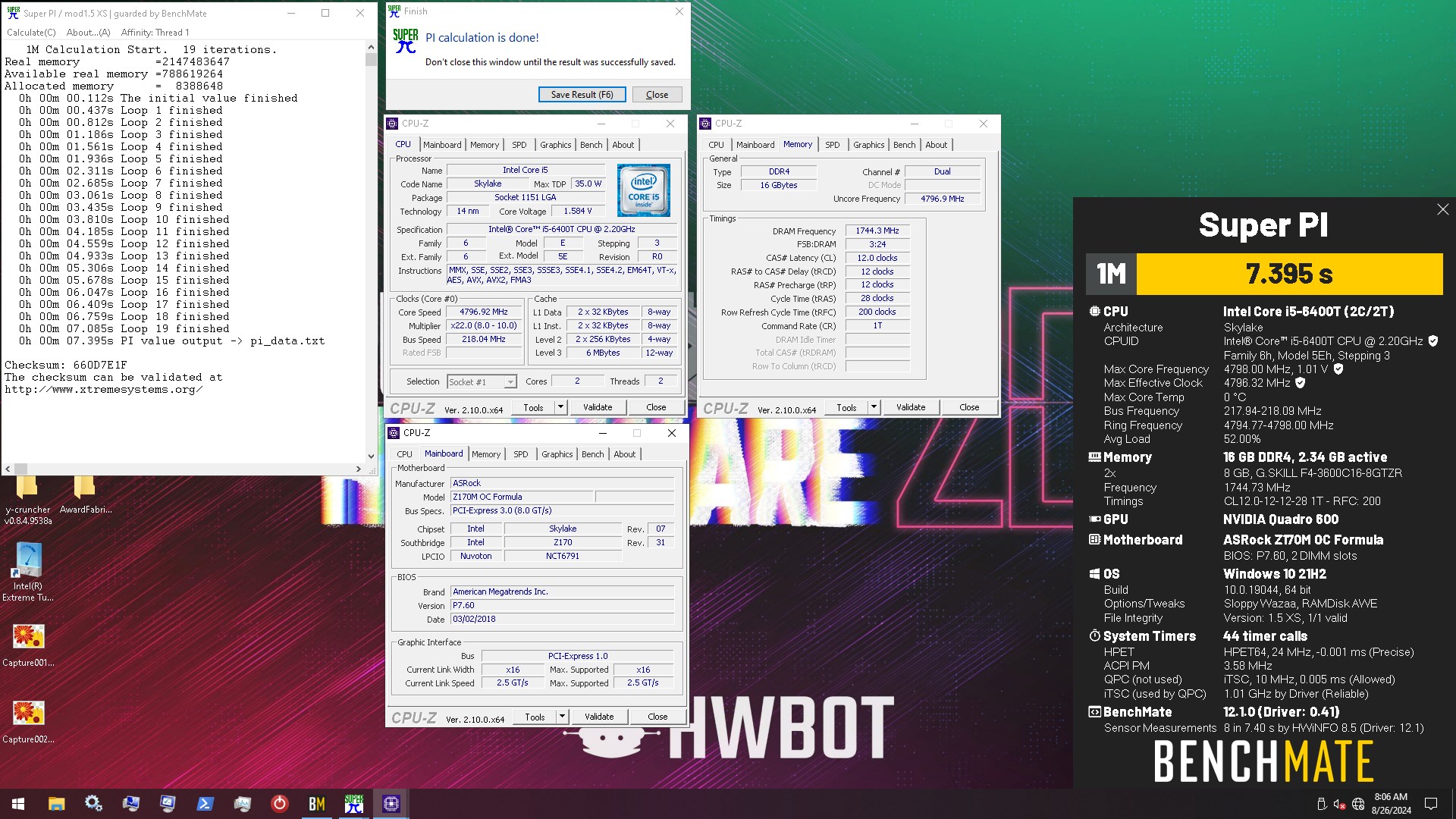Click Mainboard Model Z170M OC Formula field

coord(522,497)
